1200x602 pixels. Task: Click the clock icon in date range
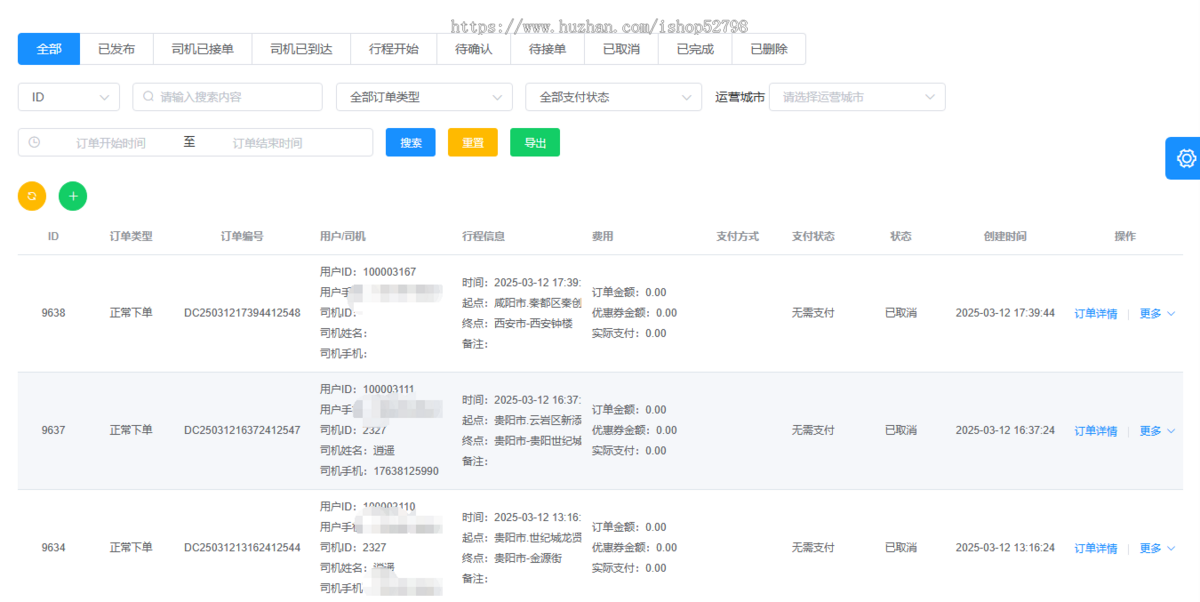coord(34,143)
